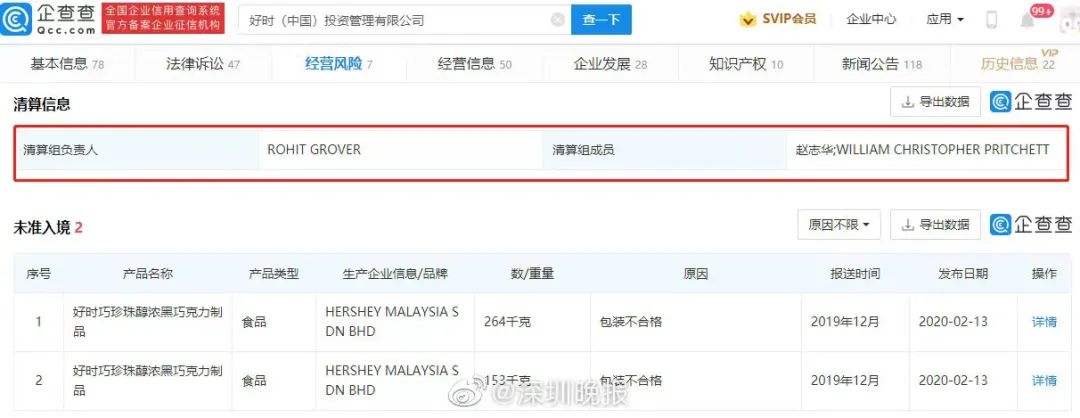Click the Qcc.com logo icon

click(x=16, y=19)
